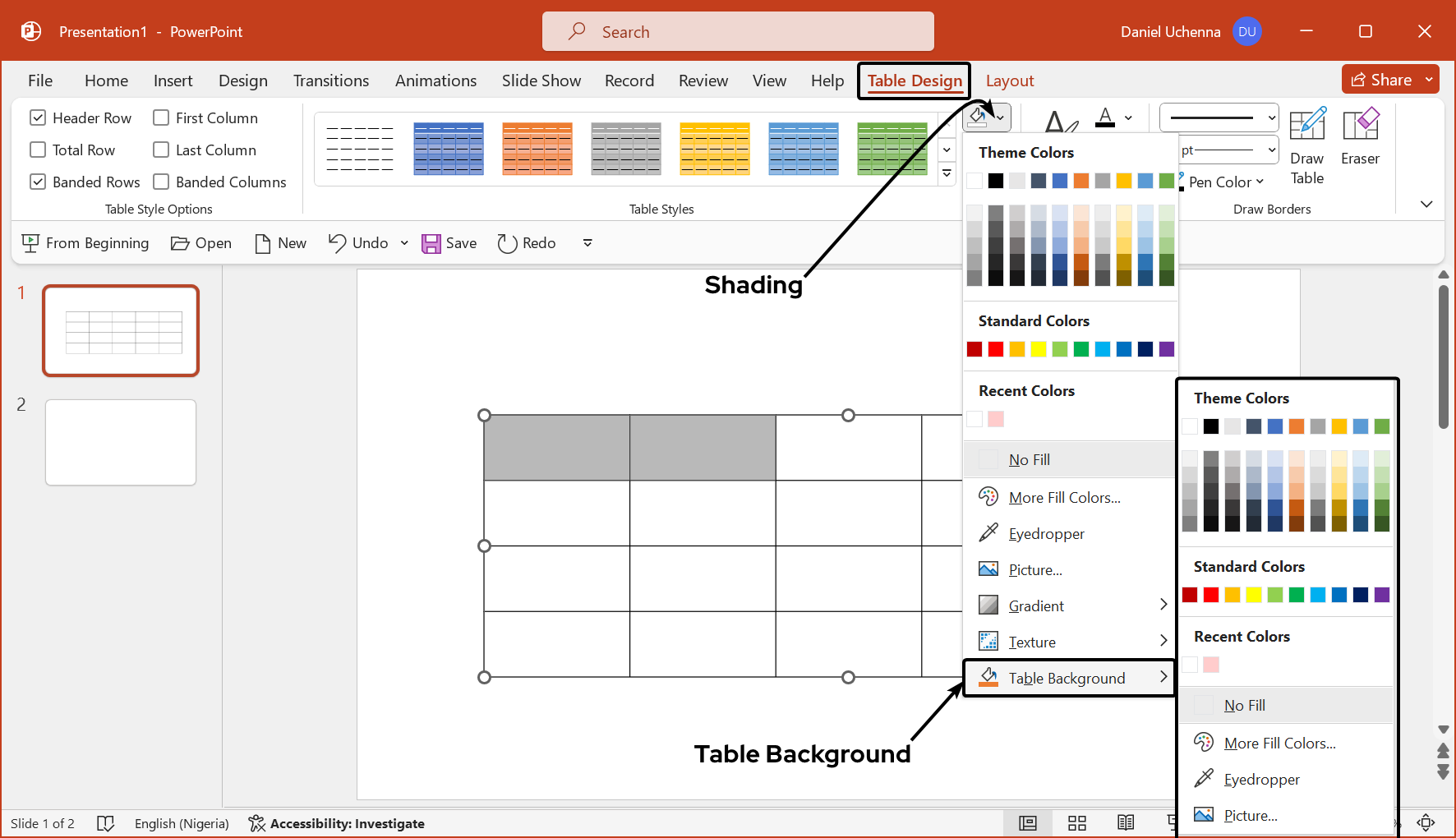Apply a Texture fill

[1032, 642]
